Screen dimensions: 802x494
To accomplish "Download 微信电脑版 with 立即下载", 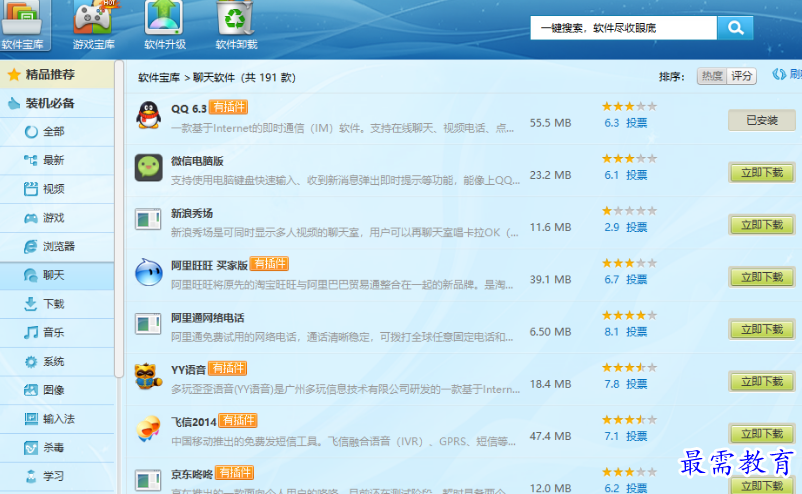I will (x=762, y=173).
